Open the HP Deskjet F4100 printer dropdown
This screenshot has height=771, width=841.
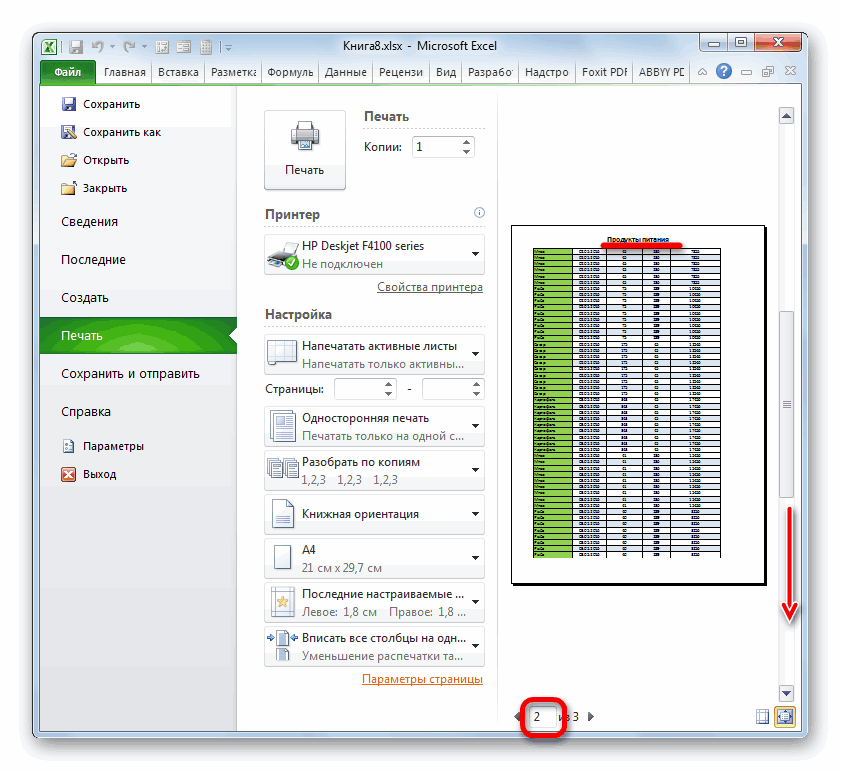point(374,254)
